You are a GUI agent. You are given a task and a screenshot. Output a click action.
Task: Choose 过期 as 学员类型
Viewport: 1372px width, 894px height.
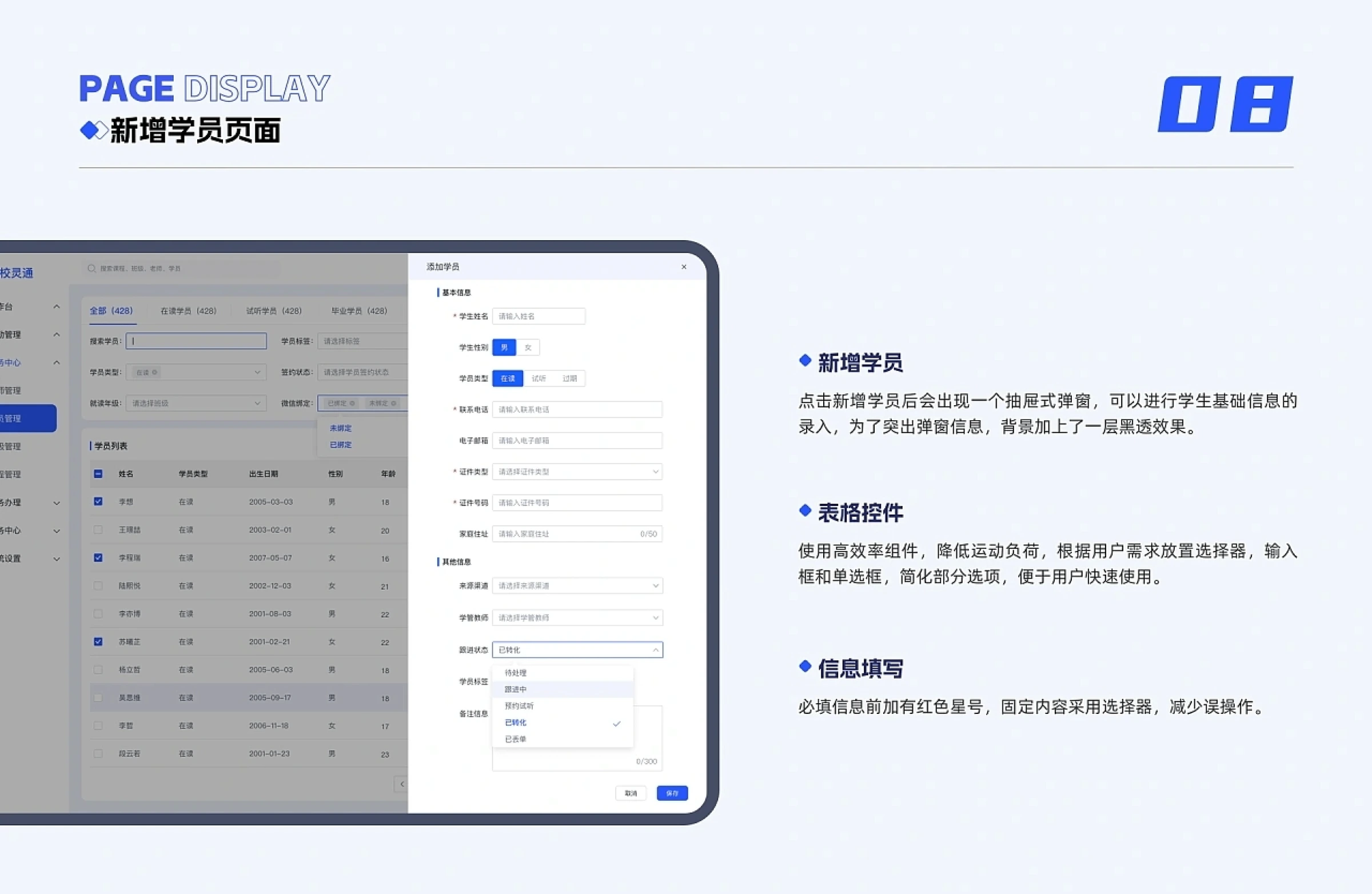coord(569,379)
